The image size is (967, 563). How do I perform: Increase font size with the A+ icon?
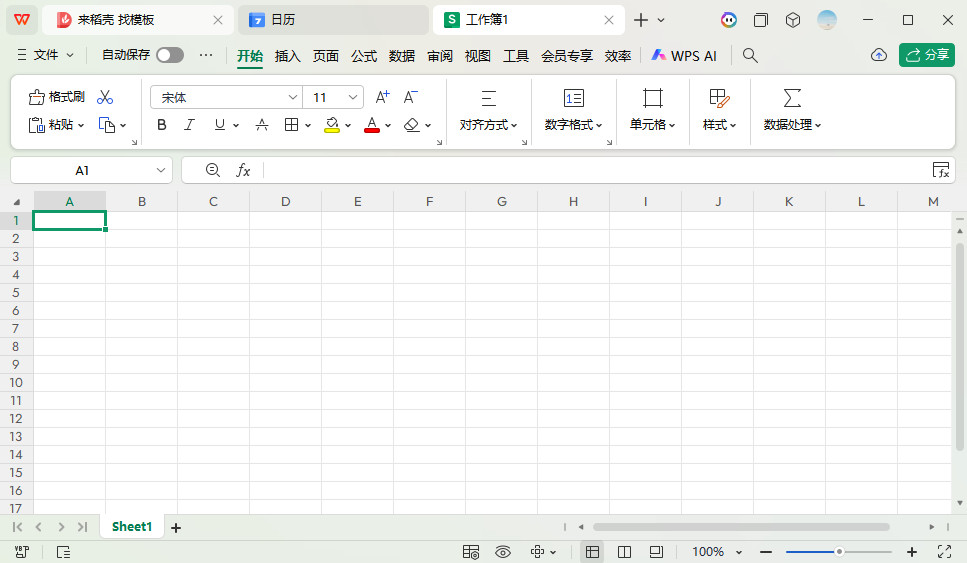(x=382, y=97)
